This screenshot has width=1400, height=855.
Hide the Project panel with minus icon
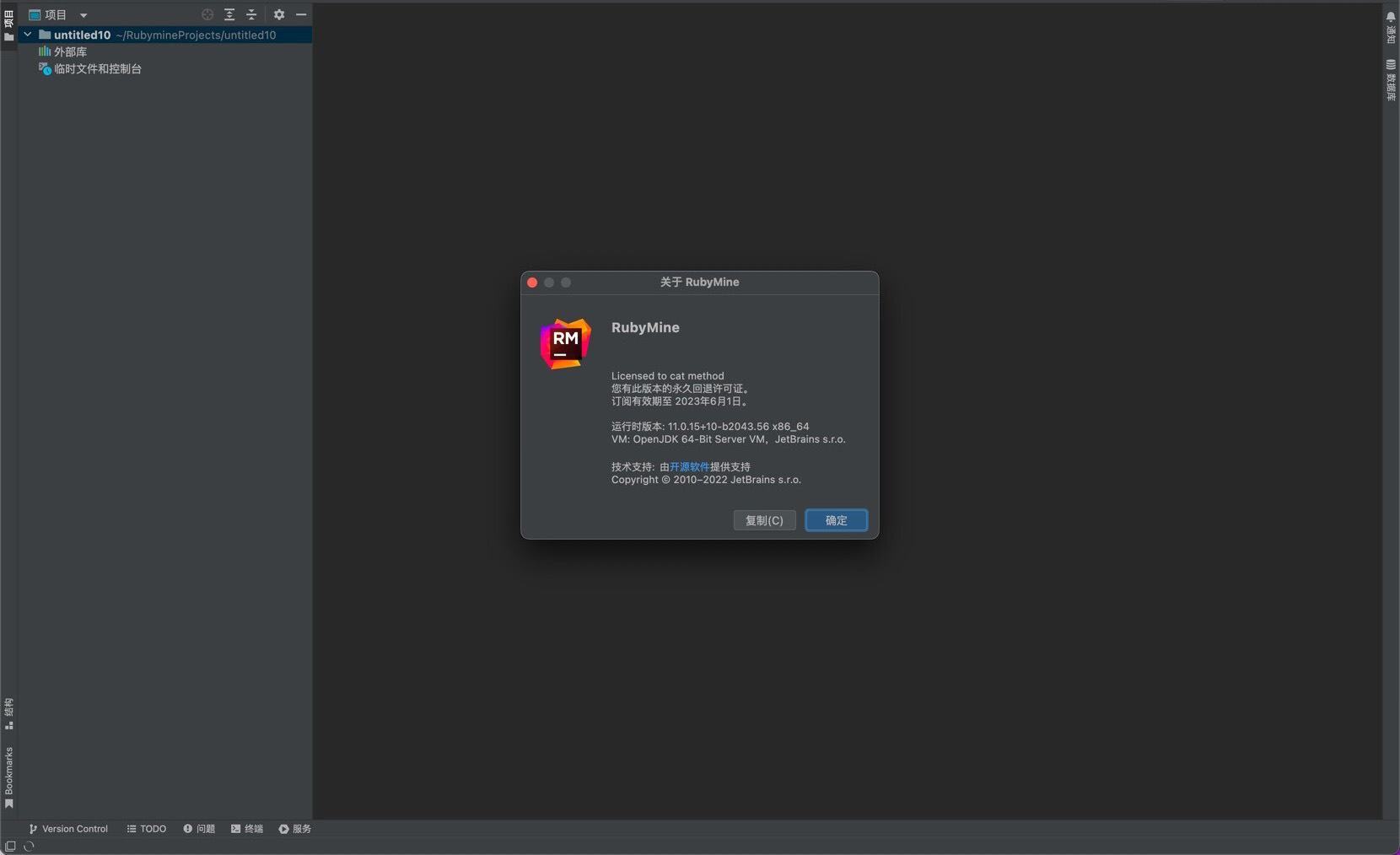pos(301,14)
